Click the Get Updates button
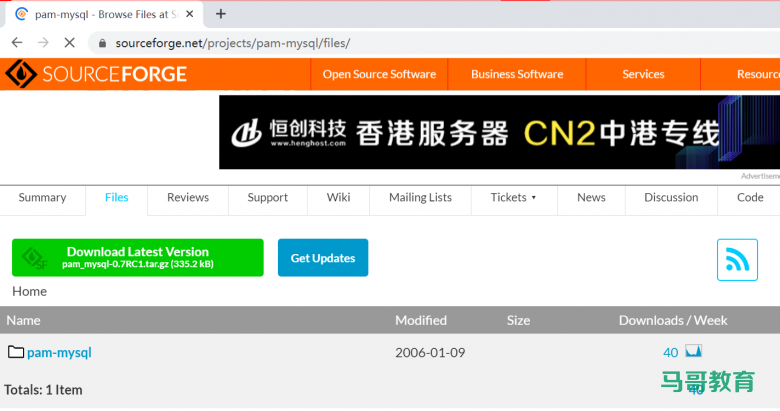The height and width of the screenshot is (411, 780). tap(323, 257)
